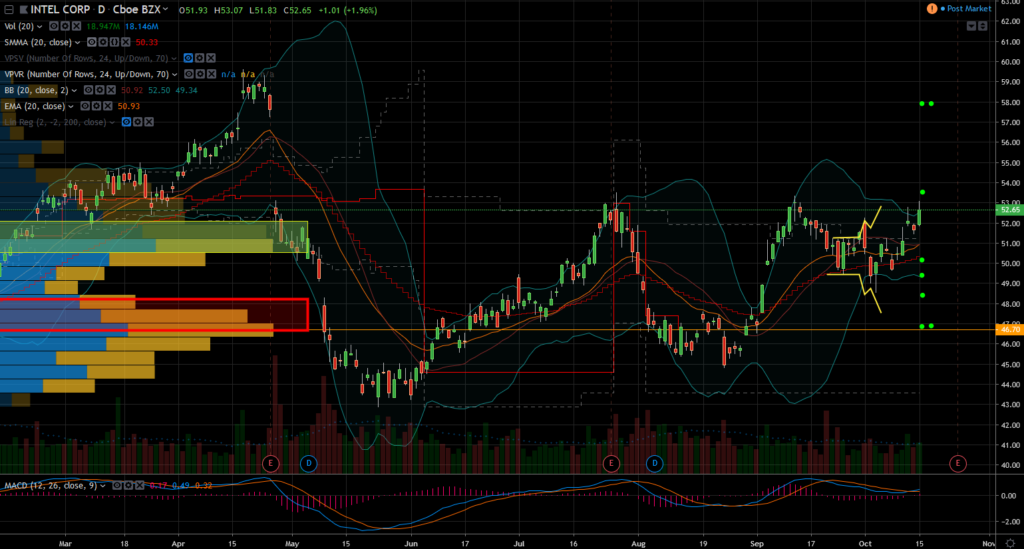Click the Sep label on time axis
The image size is (1024, 549).
point(757,543)
